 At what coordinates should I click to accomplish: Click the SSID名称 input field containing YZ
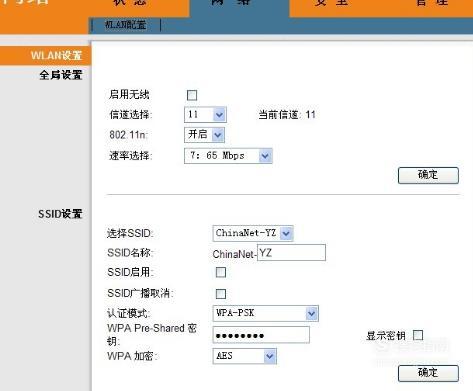pyautogui.click(x=291, y=253)
